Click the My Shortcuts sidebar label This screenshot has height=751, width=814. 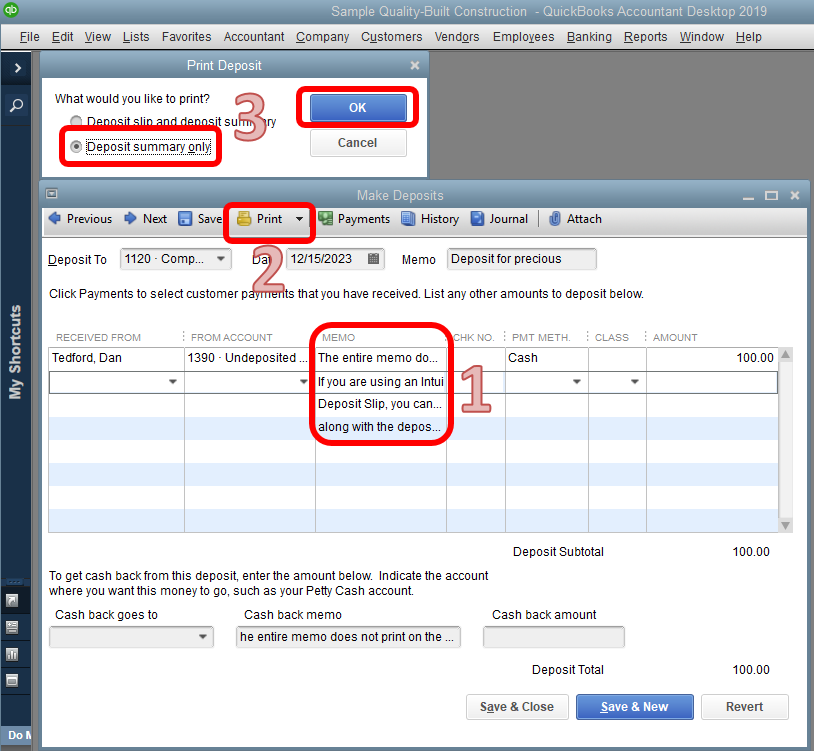tap(16, 352)
